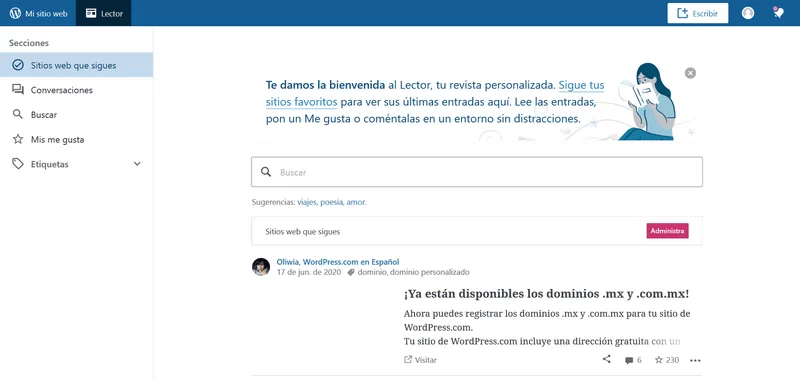The image size is (800, 380).
Task: Open Oliwia, WordPress.com en Español link
Action: tap(338, 262)
